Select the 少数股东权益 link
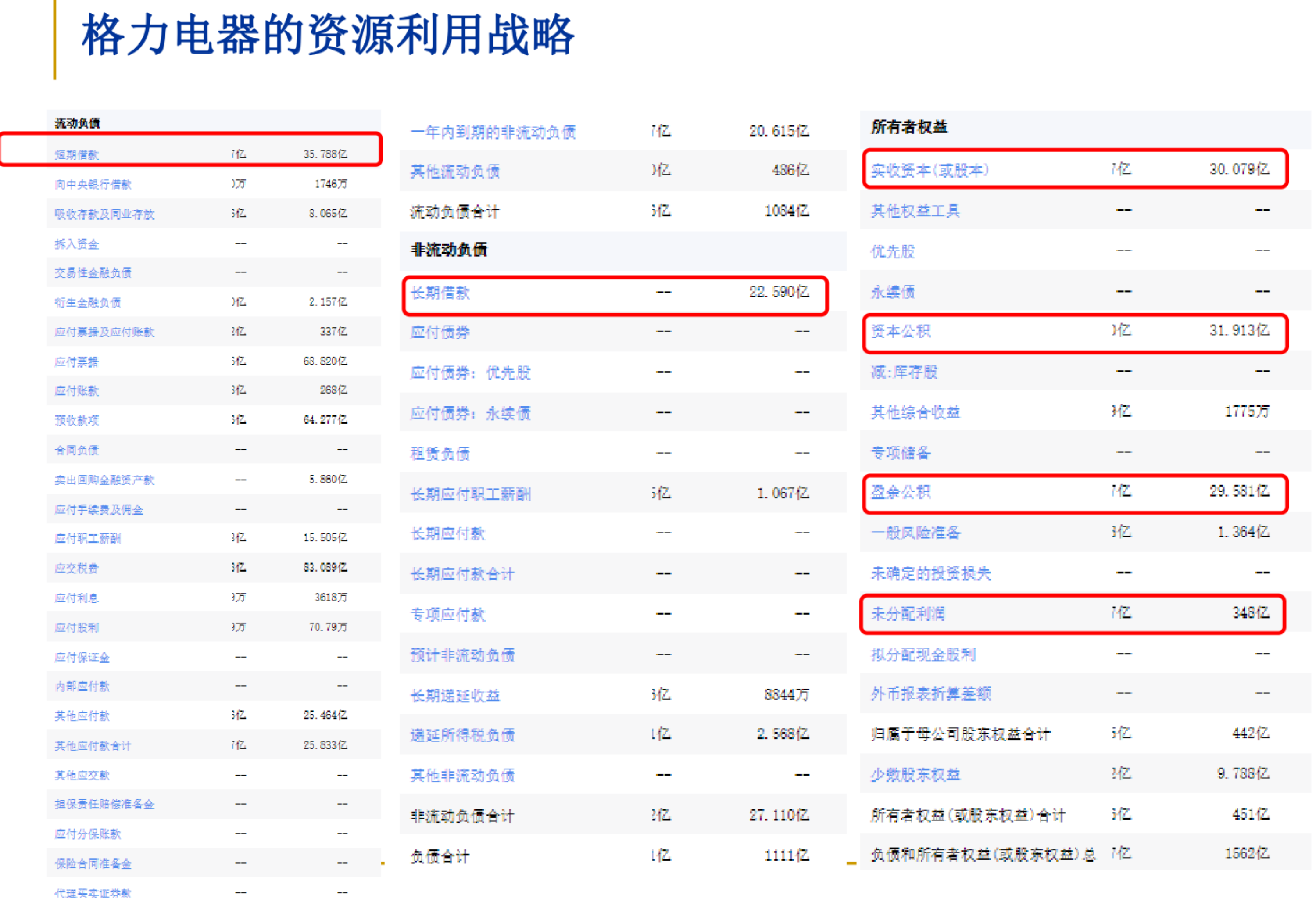This screenshot has height=909, width=1316. pyautogui.click(x=915, y=775)
